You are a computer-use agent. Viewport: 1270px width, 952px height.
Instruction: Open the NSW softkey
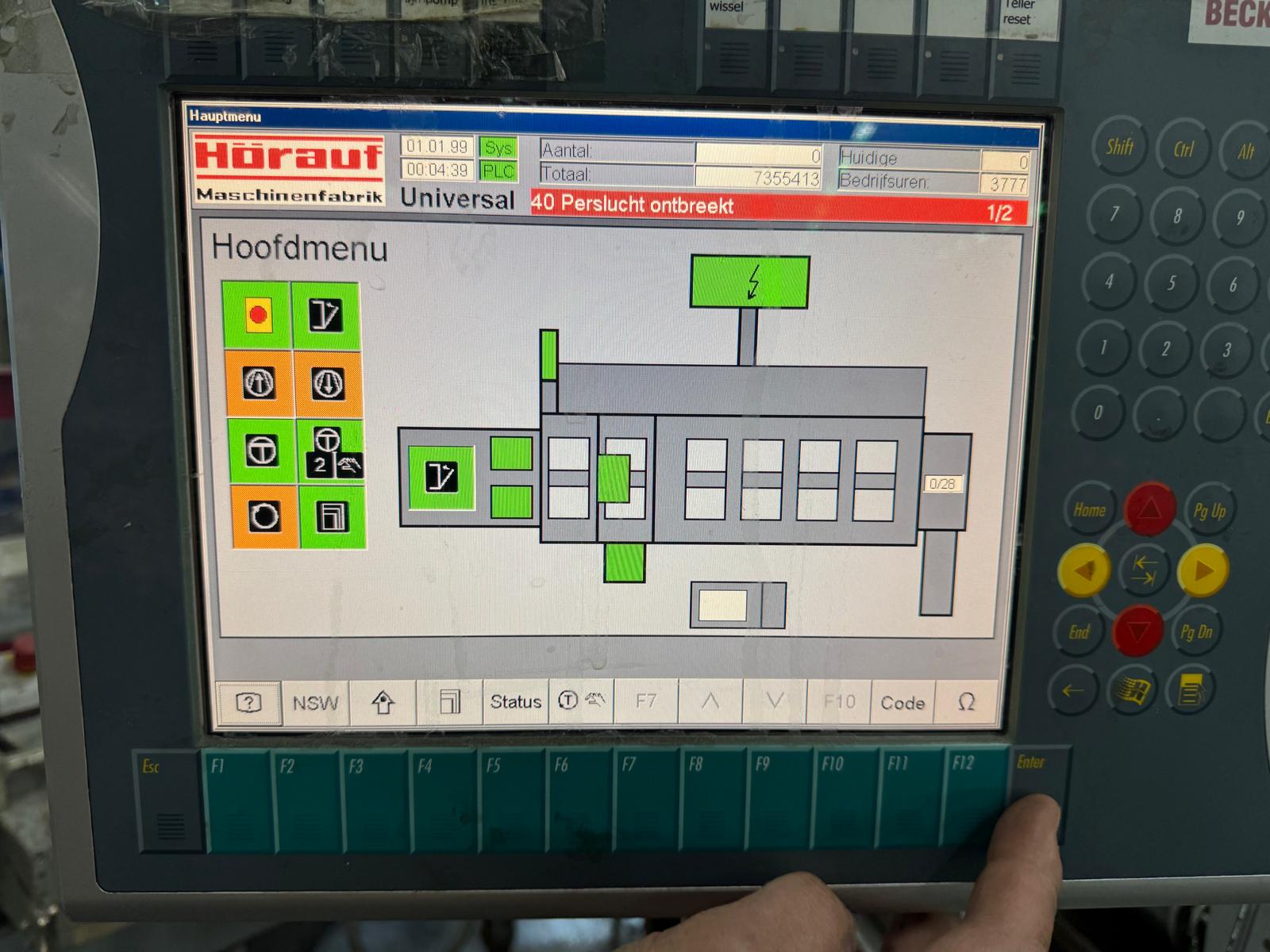(x=315, y=703)
